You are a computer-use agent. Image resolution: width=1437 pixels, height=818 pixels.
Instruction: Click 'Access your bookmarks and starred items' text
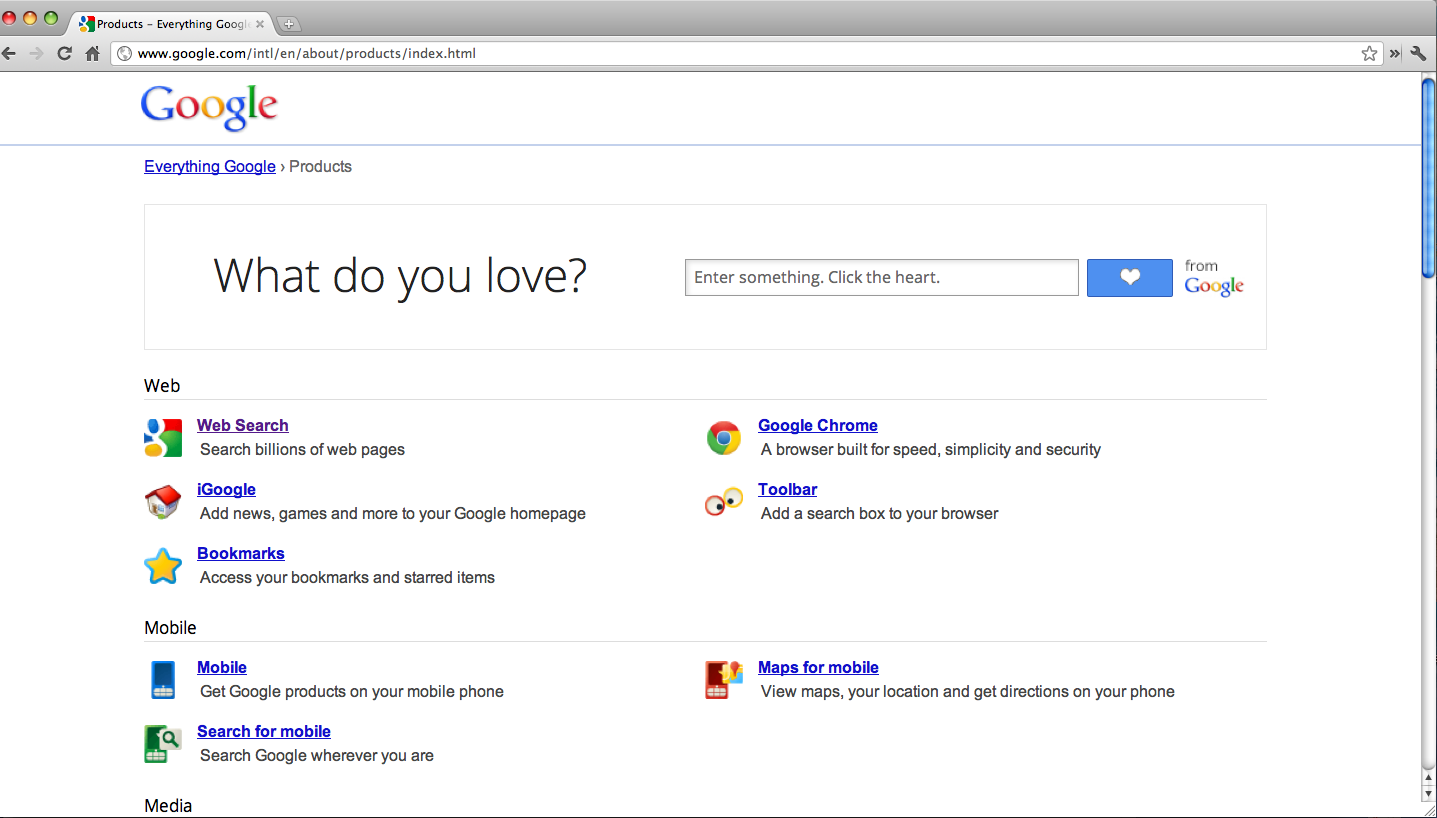(347, 577)
